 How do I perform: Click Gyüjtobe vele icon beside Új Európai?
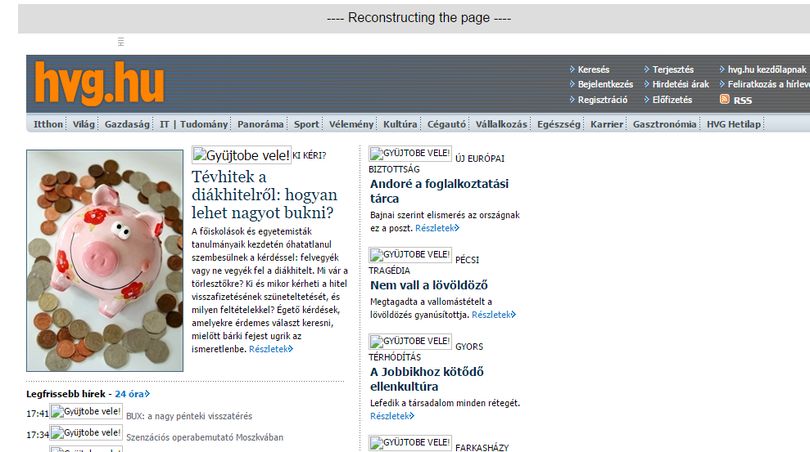[x=410, y=153]
